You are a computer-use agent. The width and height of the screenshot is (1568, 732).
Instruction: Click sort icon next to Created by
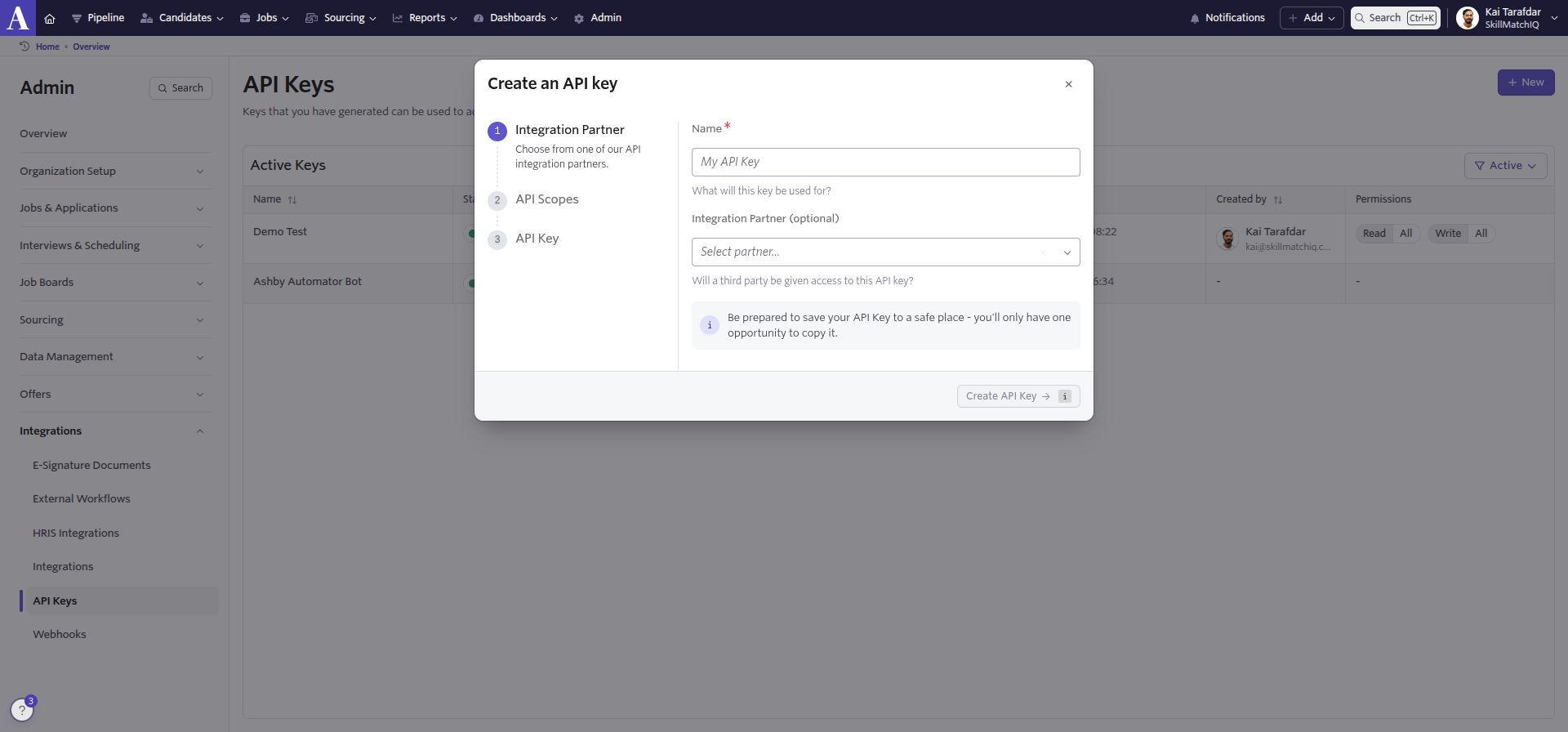pos(1278,199)
